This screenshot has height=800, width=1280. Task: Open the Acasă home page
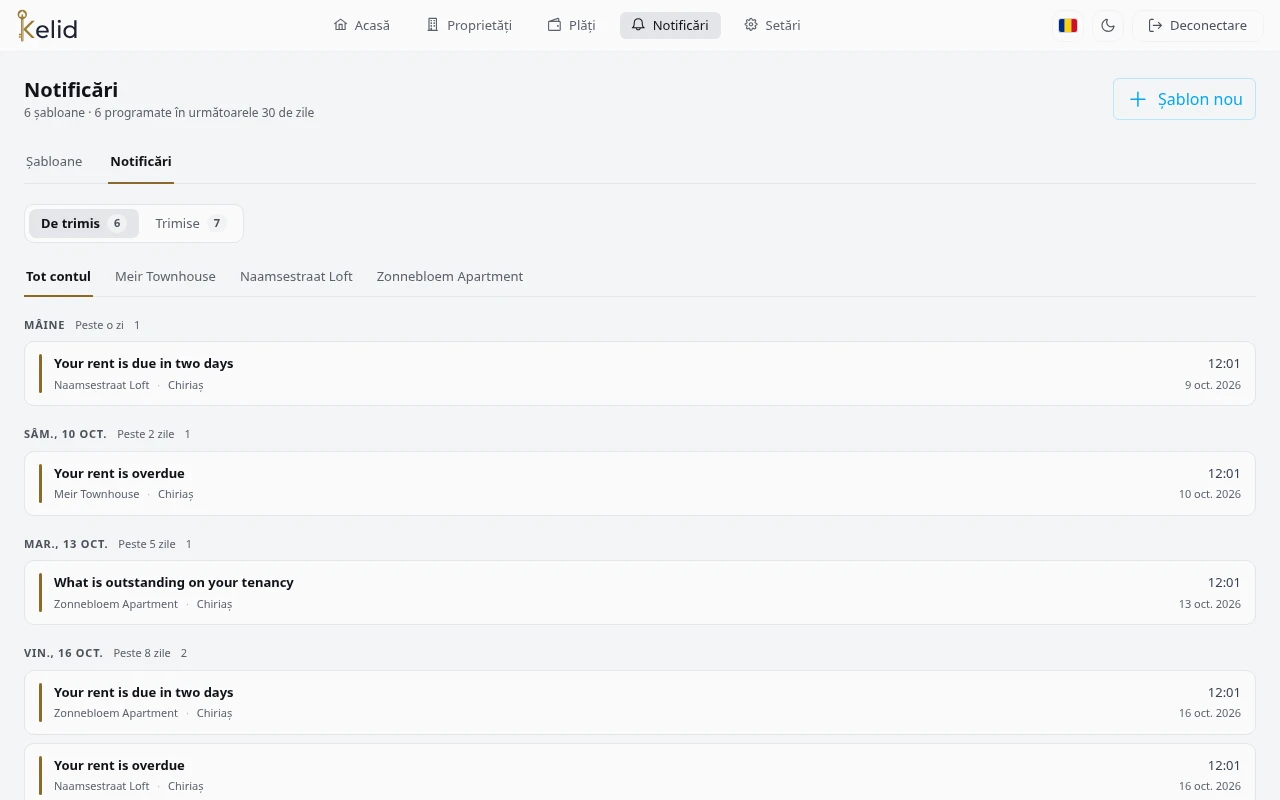pyautogui.click(x=361, y=25)
